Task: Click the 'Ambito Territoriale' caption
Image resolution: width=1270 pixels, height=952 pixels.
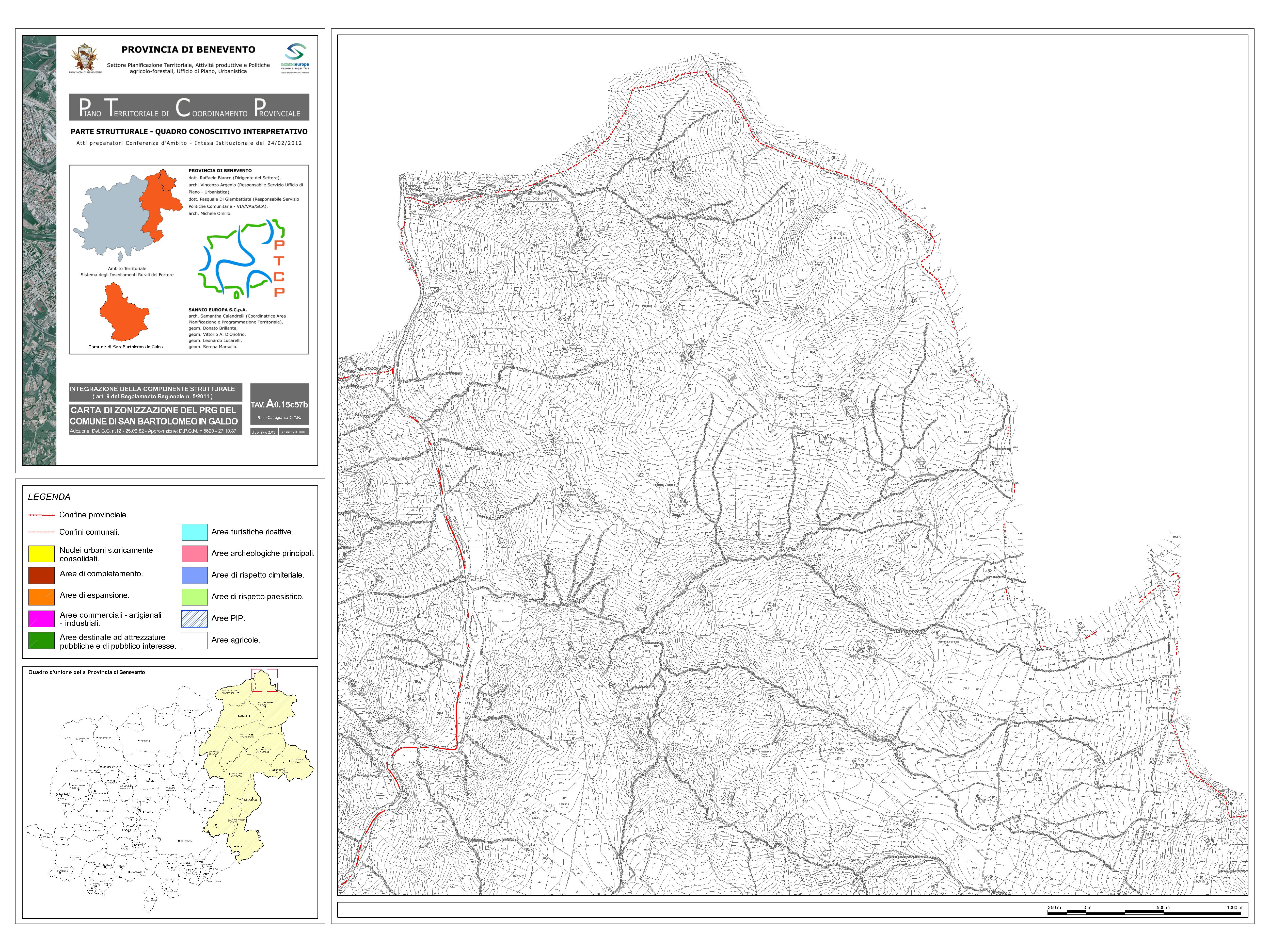Action: [127, 269]
